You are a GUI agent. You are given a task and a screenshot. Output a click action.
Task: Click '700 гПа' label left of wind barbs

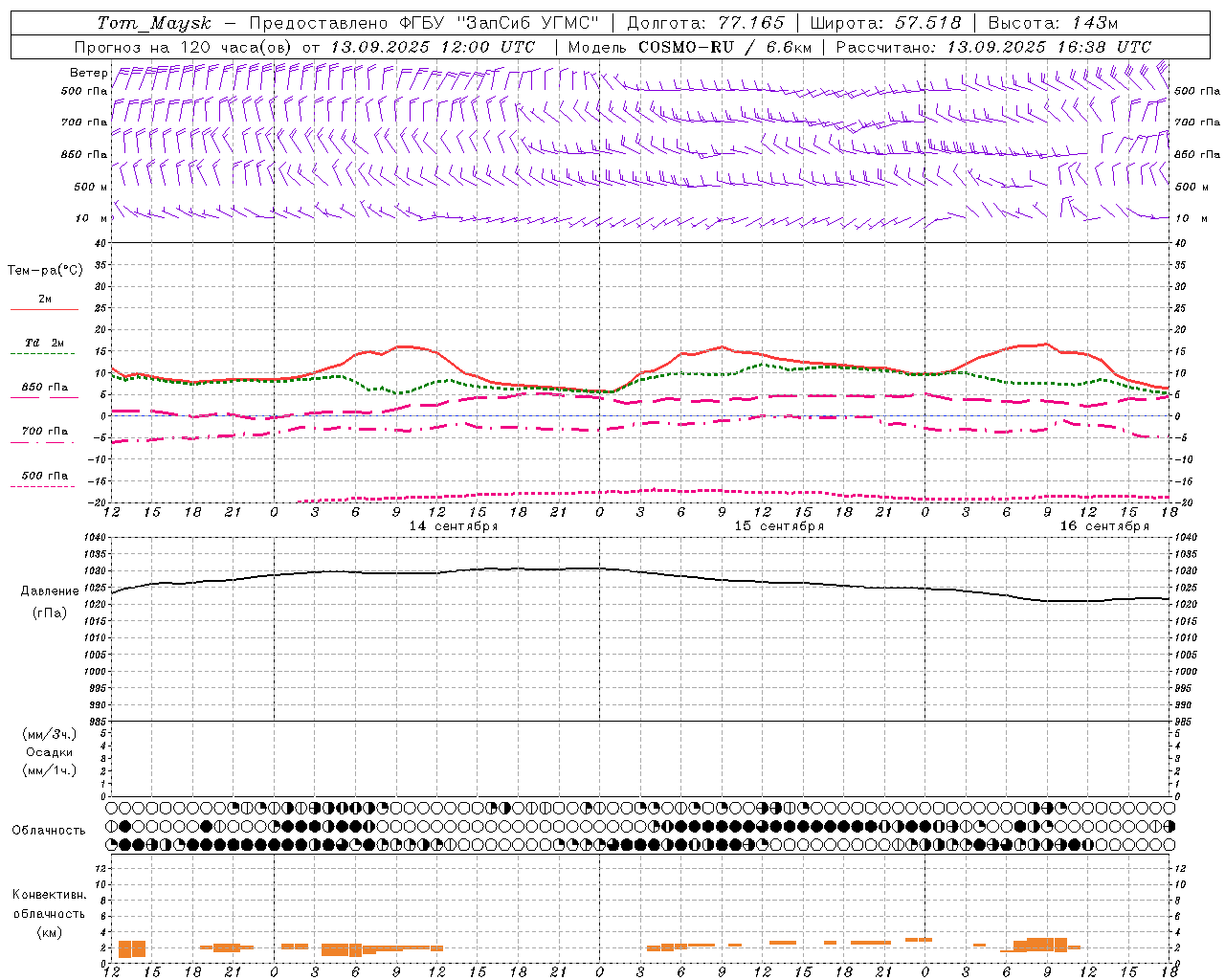(x=84, y=122)
